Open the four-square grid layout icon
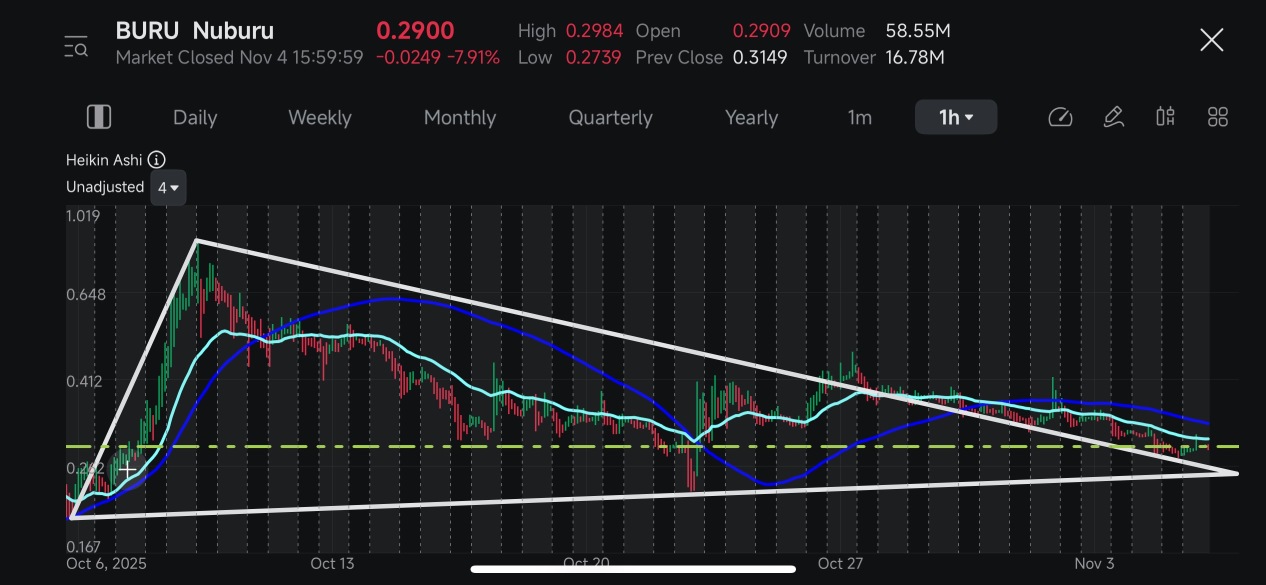 pos(1217,117)
